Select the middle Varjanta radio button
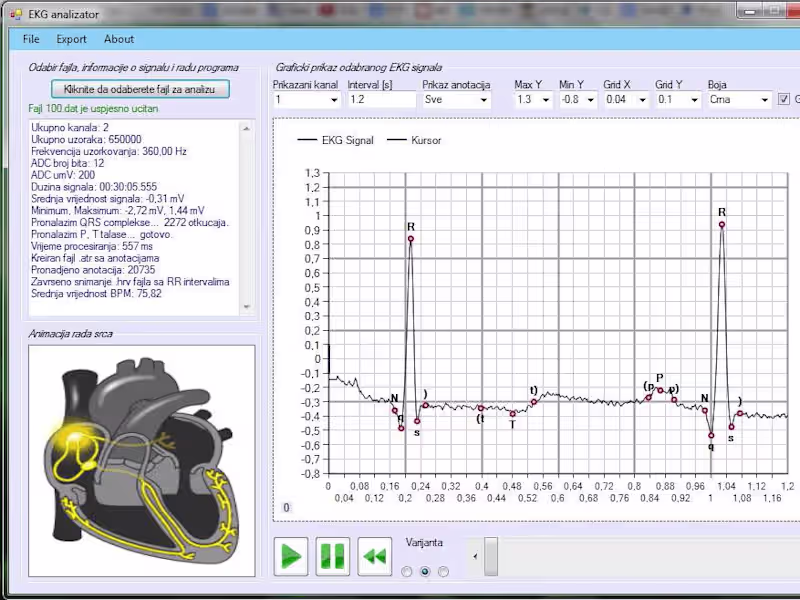This screenshot has height=600, width=800. point(424,571)
